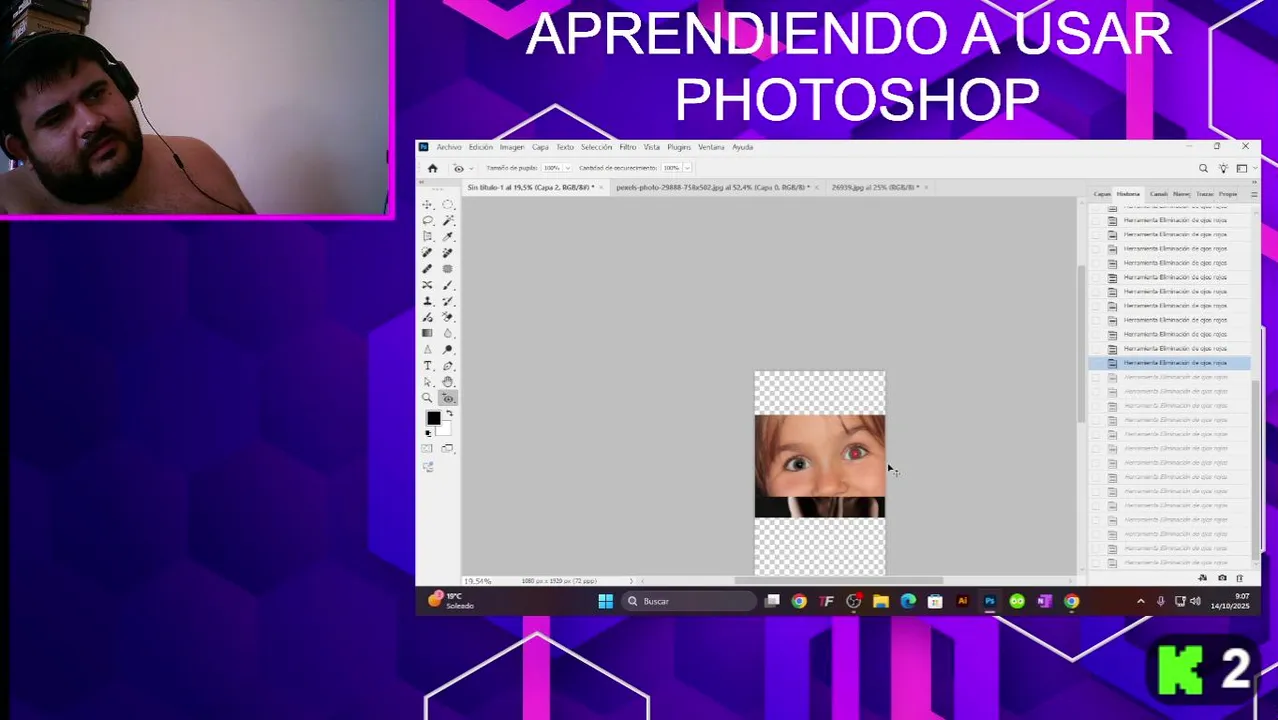Open the Cantidad de oscurecimiento dropdown arrow
The height and width of the screenshot is (720, 1278).
click(x=686, y=168)
